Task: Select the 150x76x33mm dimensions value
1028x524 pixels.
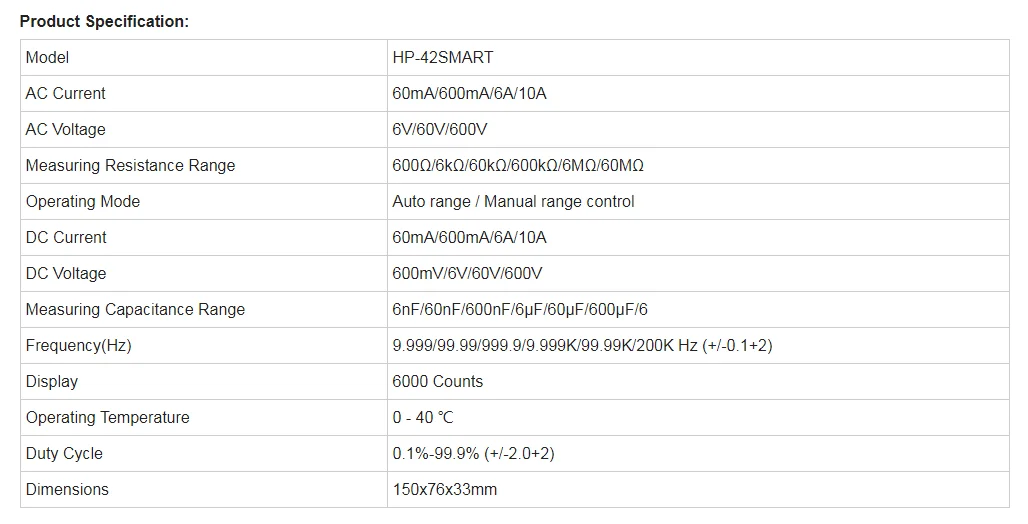Action: click(x=444, y=489)
